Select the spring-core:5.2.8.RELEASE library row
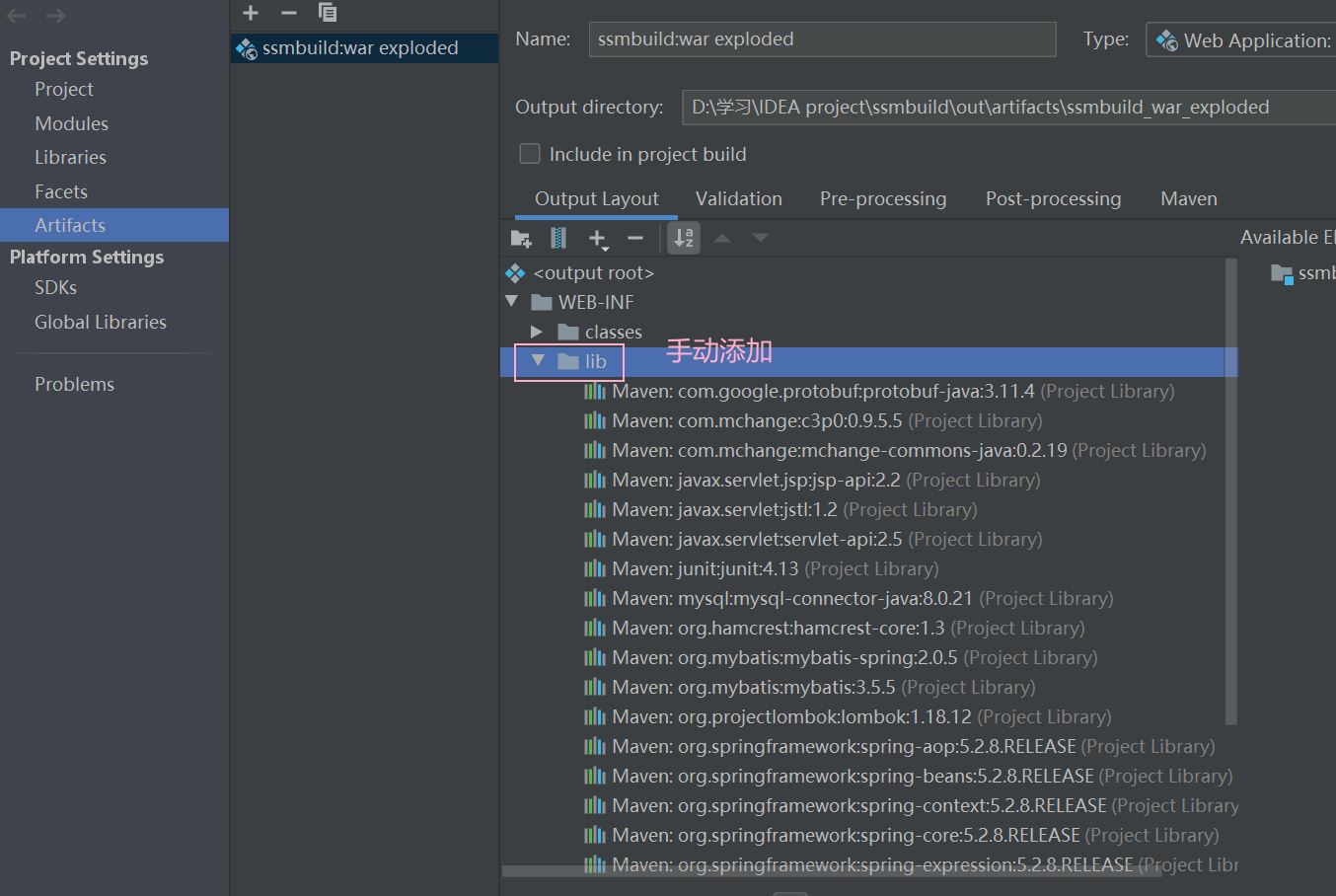 [869, 835]
